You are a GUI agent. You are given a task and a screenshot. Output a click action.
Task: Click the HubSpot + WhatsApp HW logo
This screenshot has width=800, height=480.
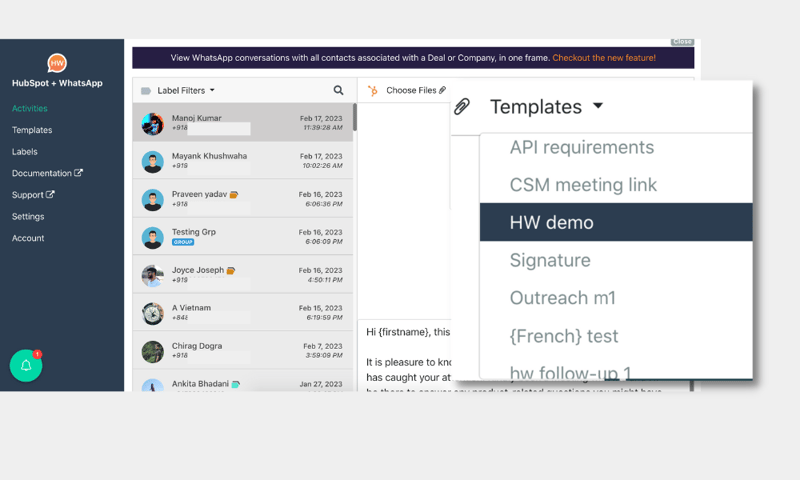(57, 63)
